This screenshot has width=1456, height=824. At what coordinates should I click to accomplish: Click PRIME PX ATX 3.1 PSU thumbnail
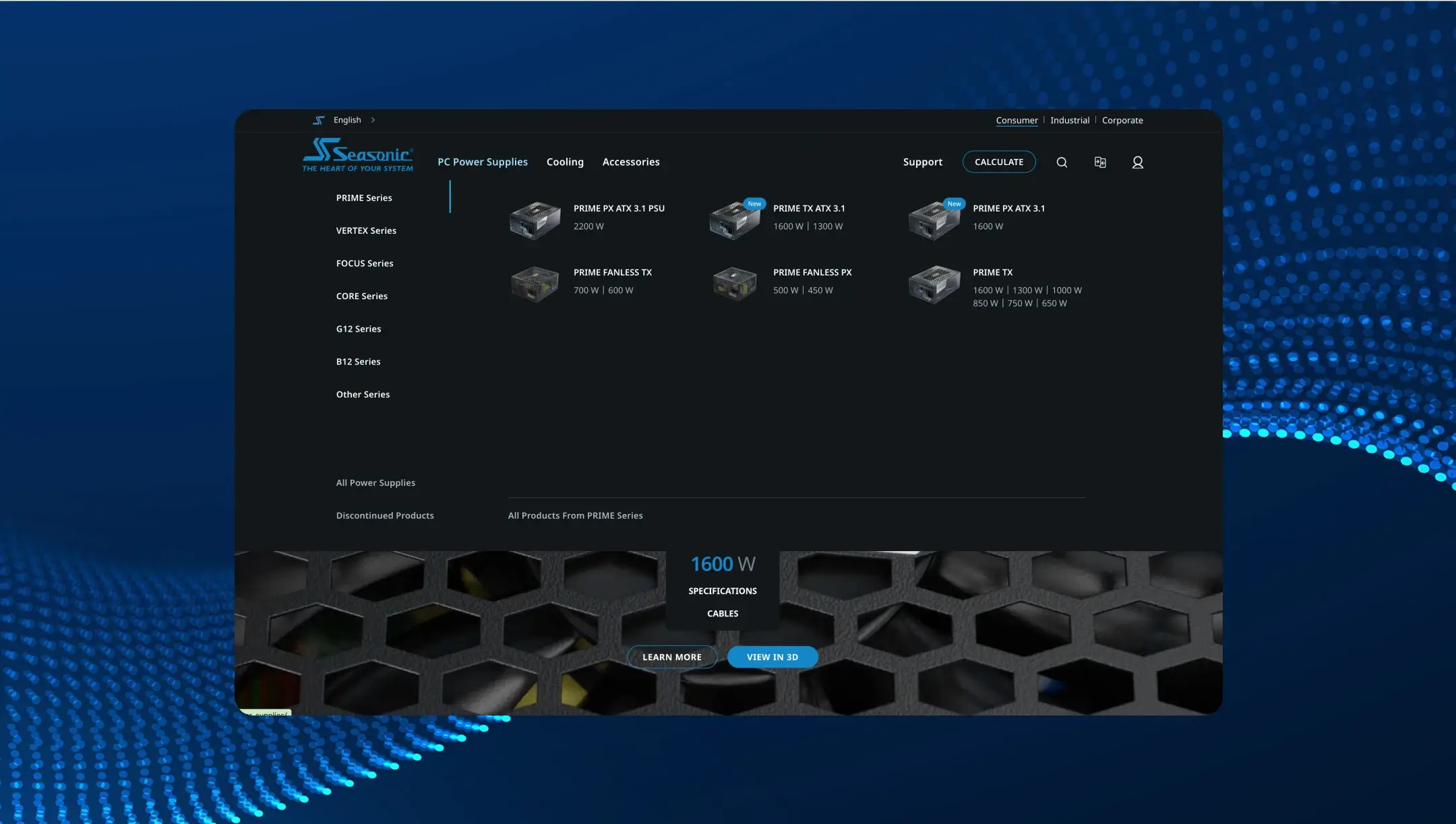tap(535, 220)
